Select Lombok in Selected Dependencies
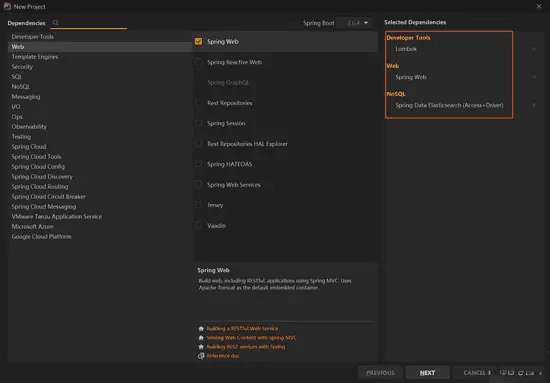550x383 pixels. click(406, 49)
